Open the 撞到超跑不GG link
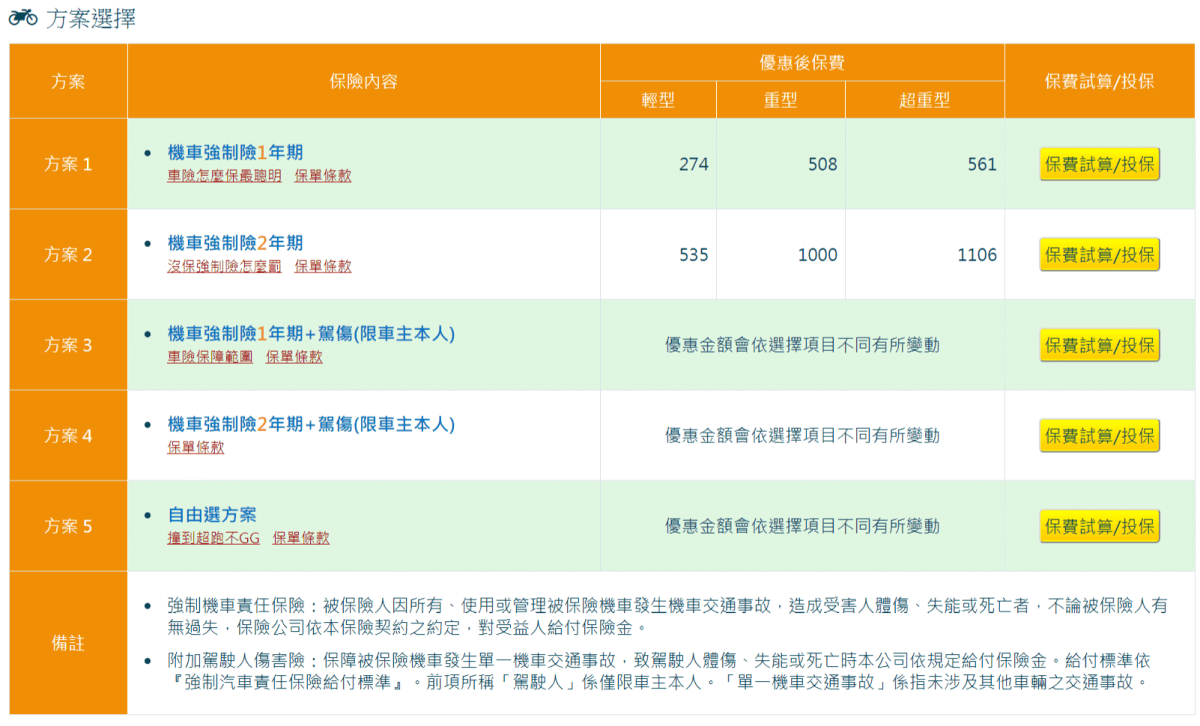 pos(213,537)
